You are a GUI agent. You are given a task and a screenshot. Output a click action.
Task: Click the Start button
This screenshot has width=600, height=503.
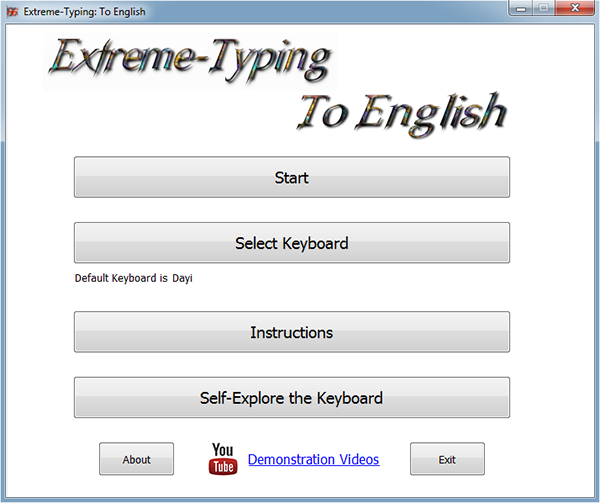(x=292, y=177)
